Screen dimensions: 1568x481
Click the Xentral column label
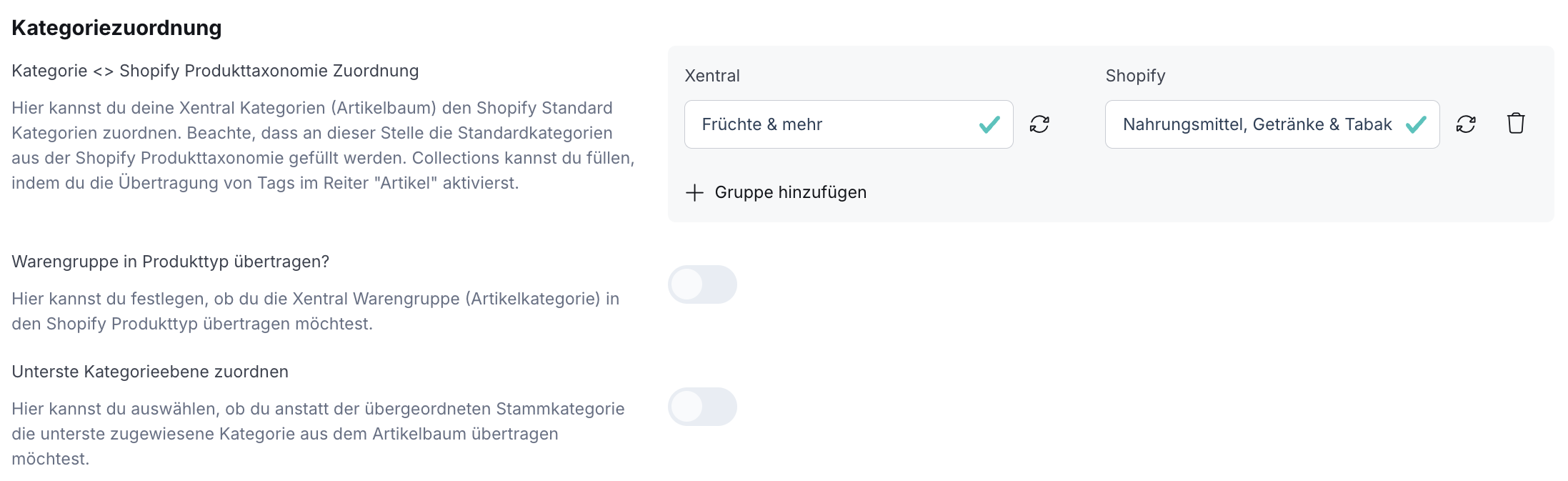[712, 76]
